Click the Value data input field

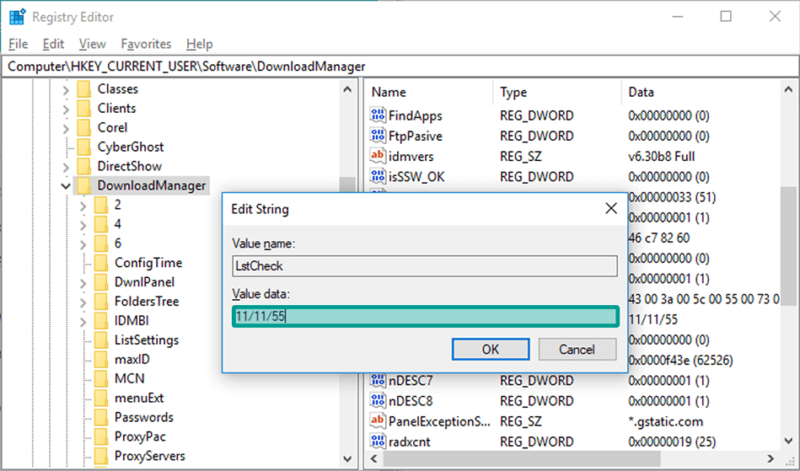pos(425,316)
